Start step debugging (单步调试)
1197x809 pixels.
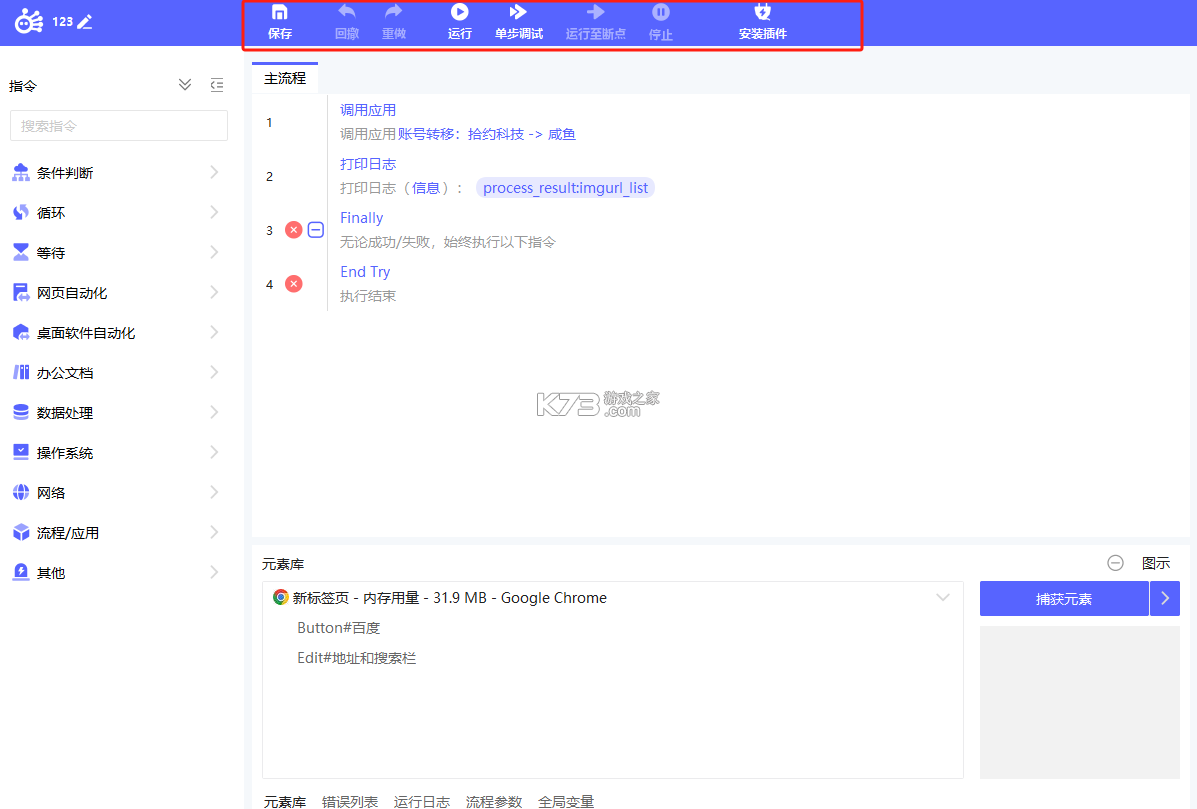[518, 21]
